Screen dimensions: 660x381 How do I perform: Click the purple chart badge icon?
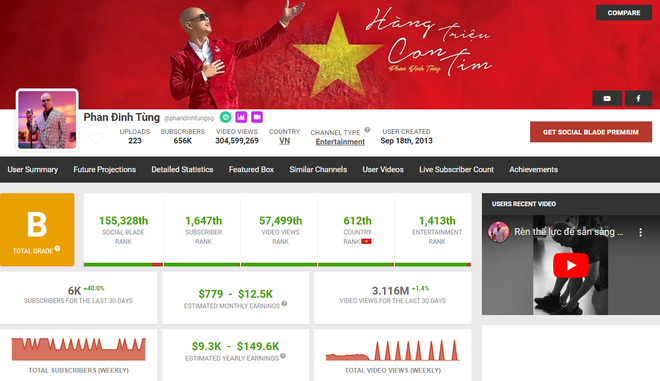click(x=241, y=117)
